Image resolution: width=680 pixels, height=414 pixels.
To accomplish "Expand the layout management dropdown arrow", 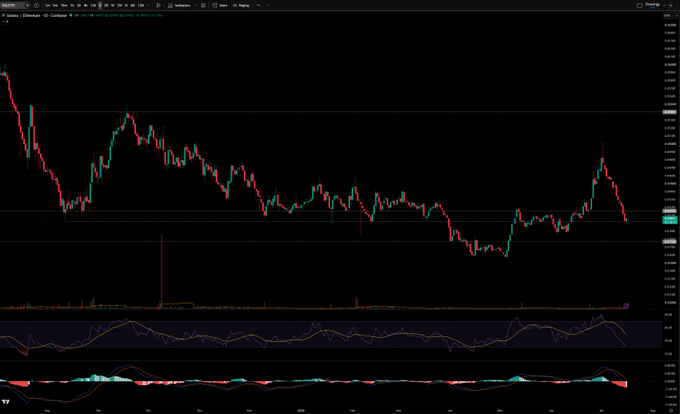I will tap(664, 5).
